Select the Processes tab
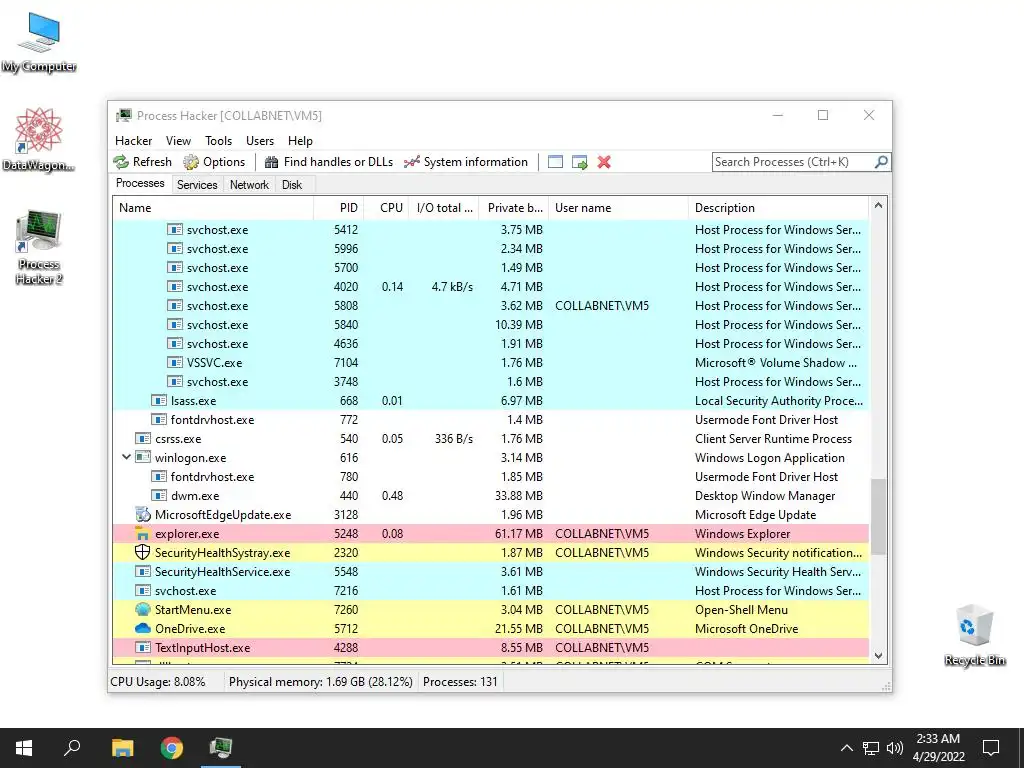Screen dimensions: 1024x768 click(x=140, y=184)
